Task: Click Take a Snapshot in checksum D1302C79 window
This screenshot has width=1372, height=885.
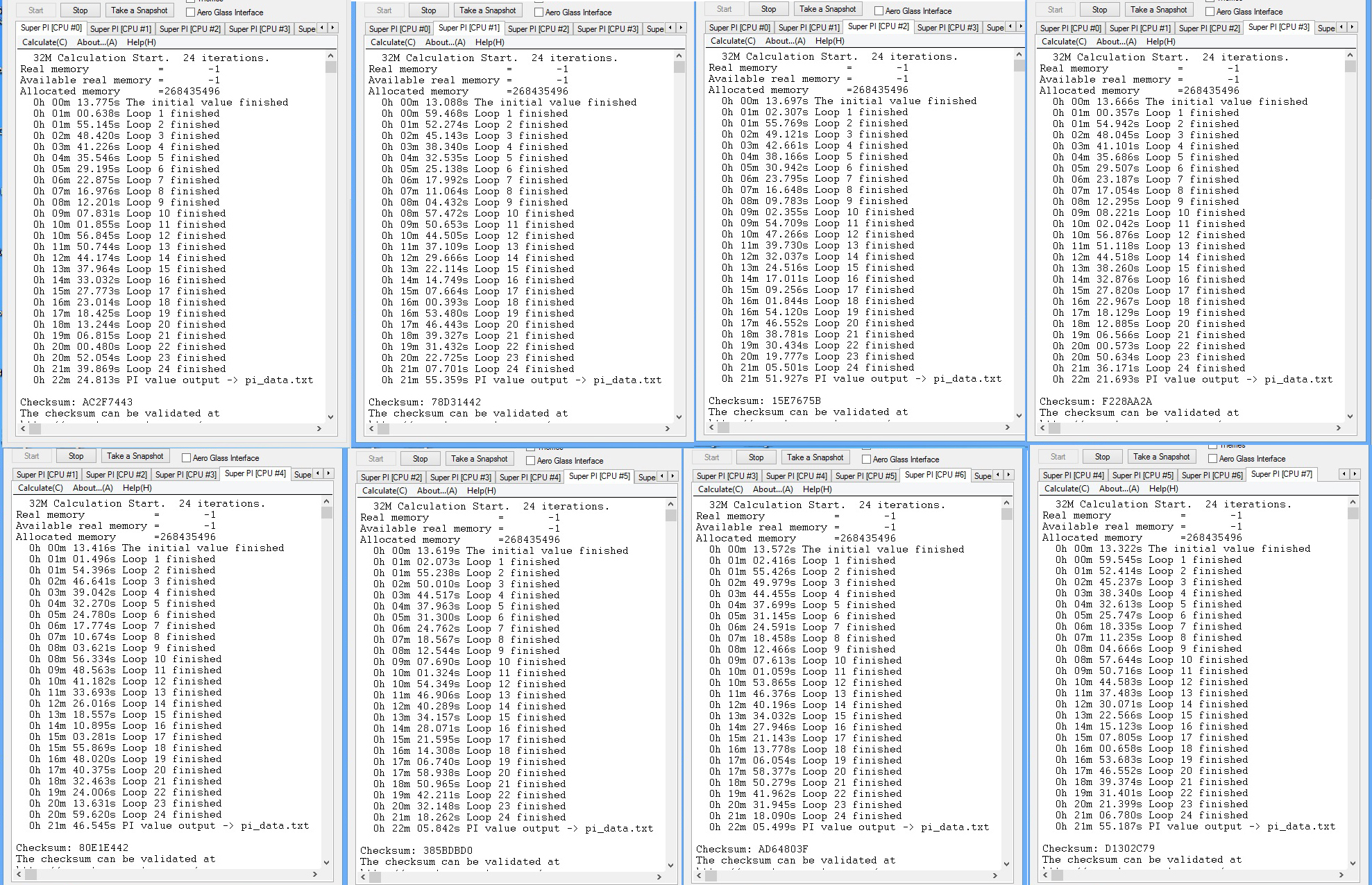Action: [1161, 457]
